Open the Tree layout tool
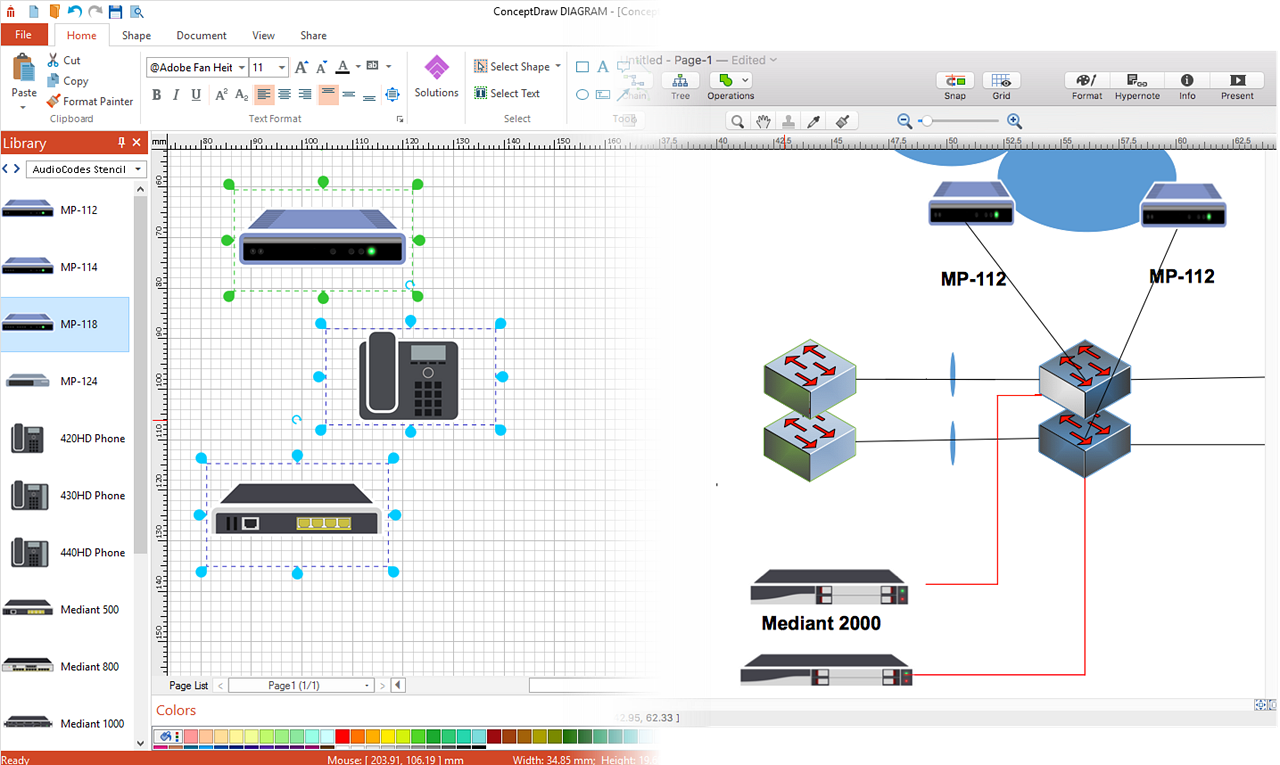This screenshot has height=765, width=1280. tap(680, 85)
